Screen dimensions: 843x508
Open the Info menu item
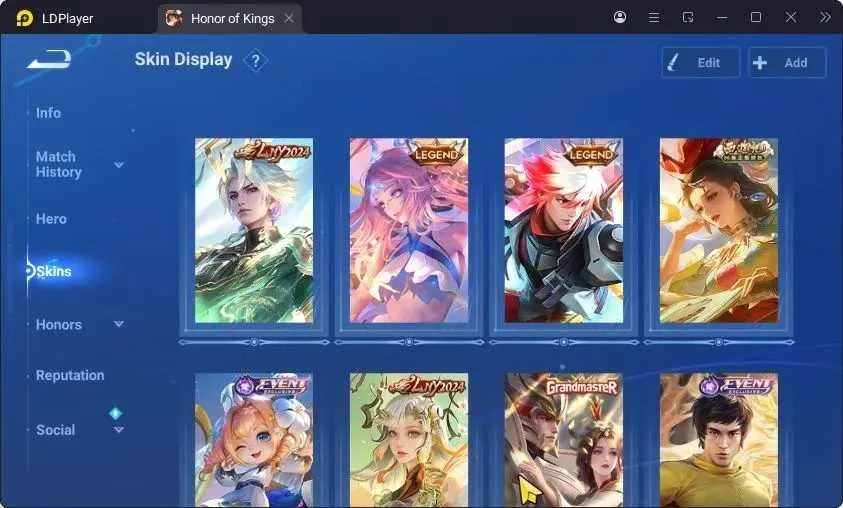[x=48, y=113]
